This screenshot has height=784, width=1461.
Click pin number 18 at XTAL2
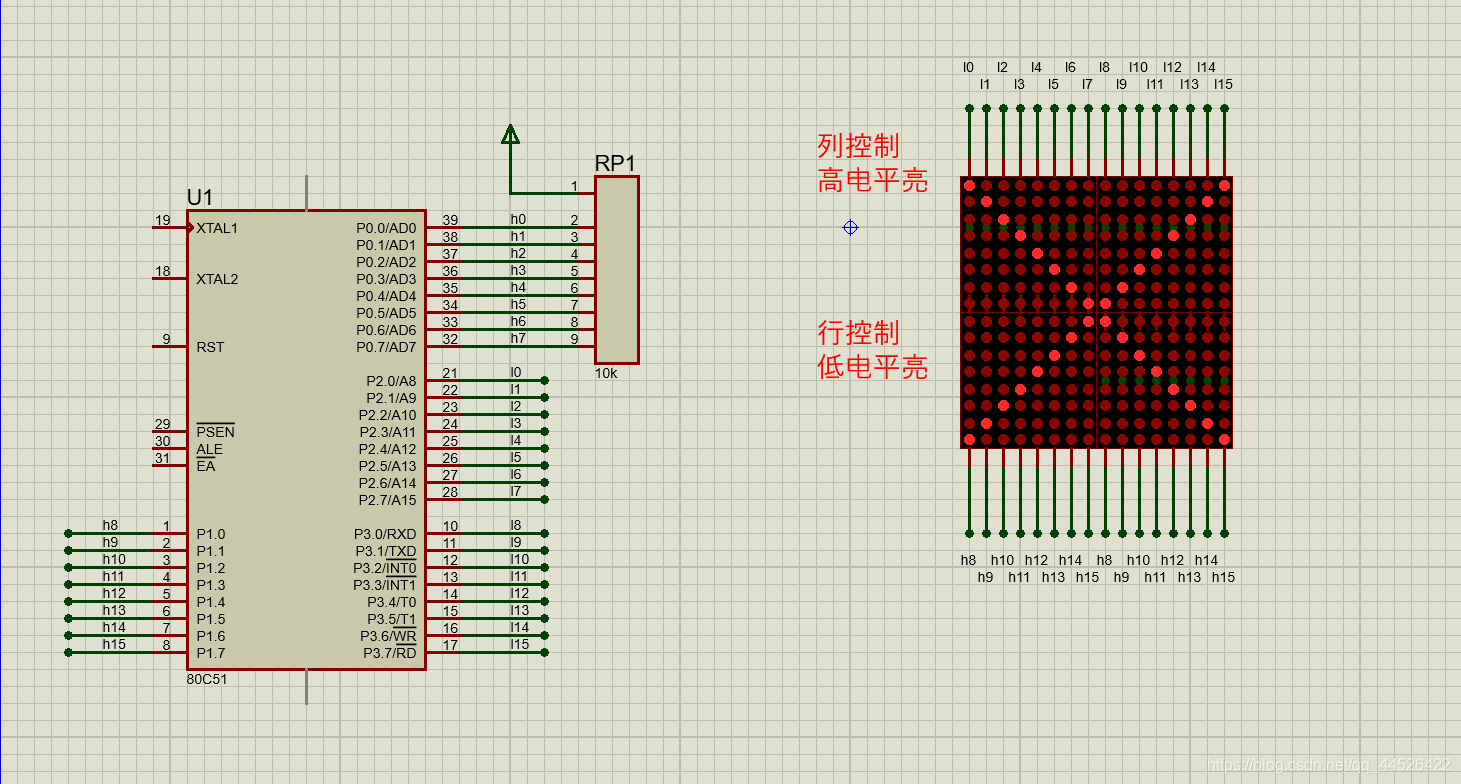pyautogui.click(x=162, y=271)
